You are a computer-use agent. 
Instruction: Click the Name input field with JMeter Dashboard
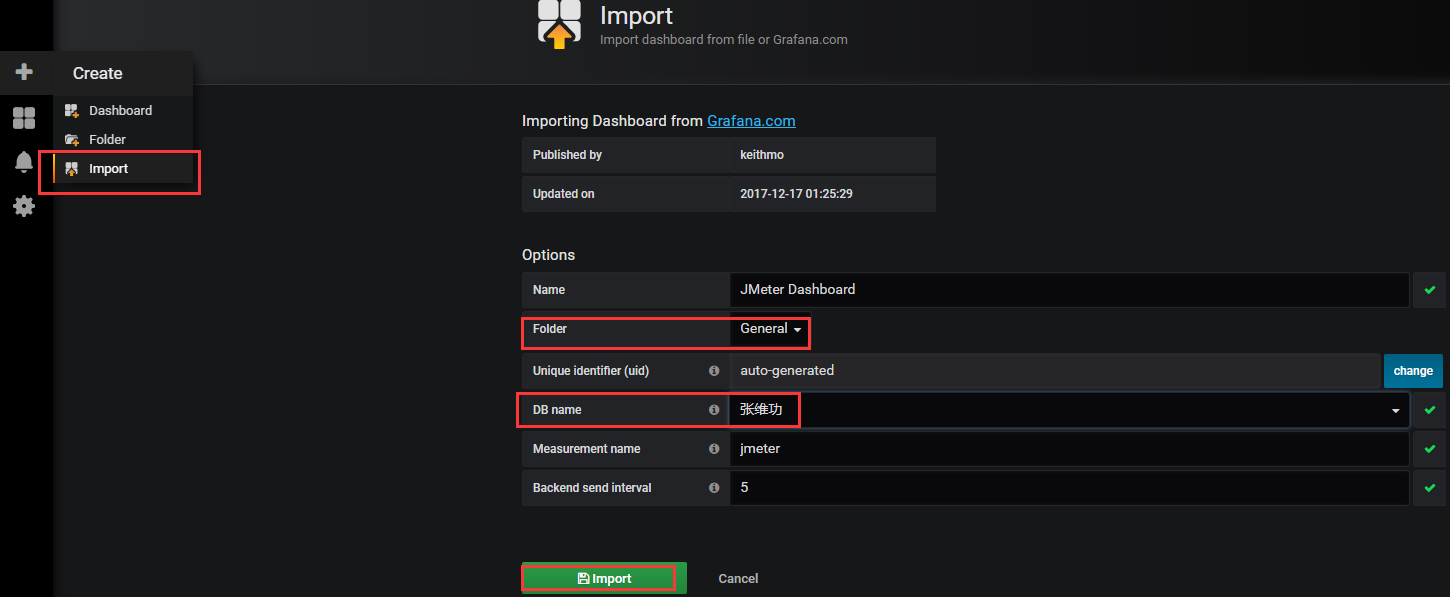pos(1069,290)
